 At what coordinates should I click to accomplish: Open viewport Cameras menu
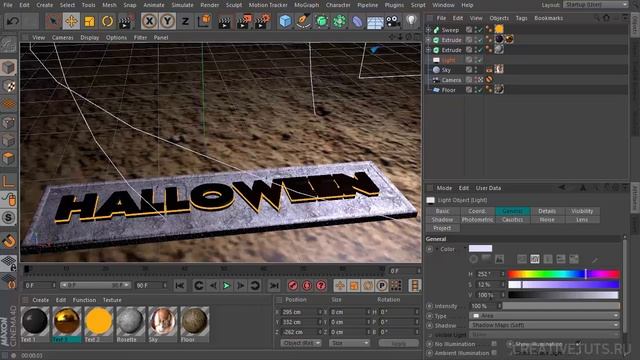click(x=62, y=37)
